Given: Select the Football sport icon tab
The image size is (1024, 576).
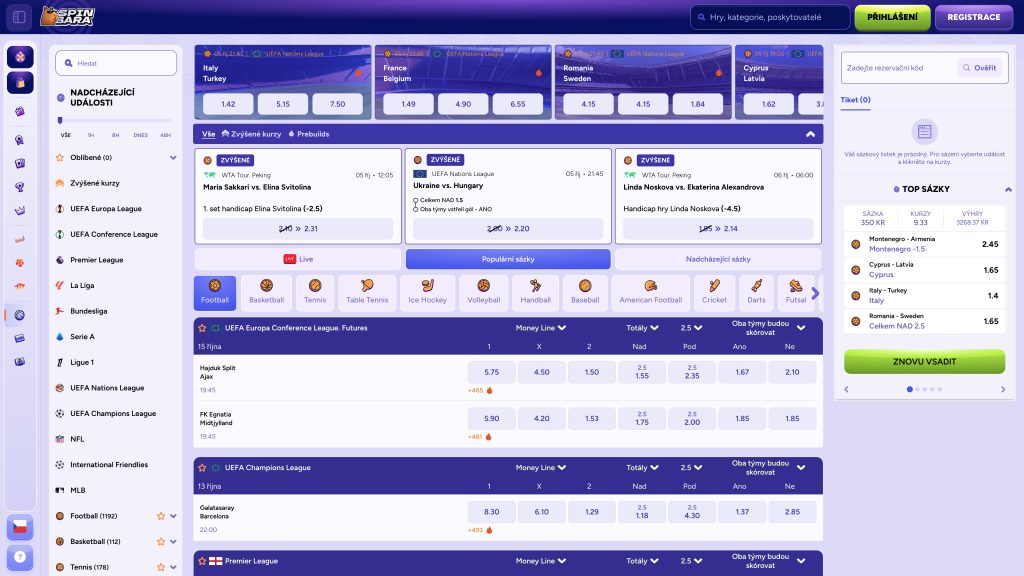Looking at the screenshot, I should click(x=215, y=292).
